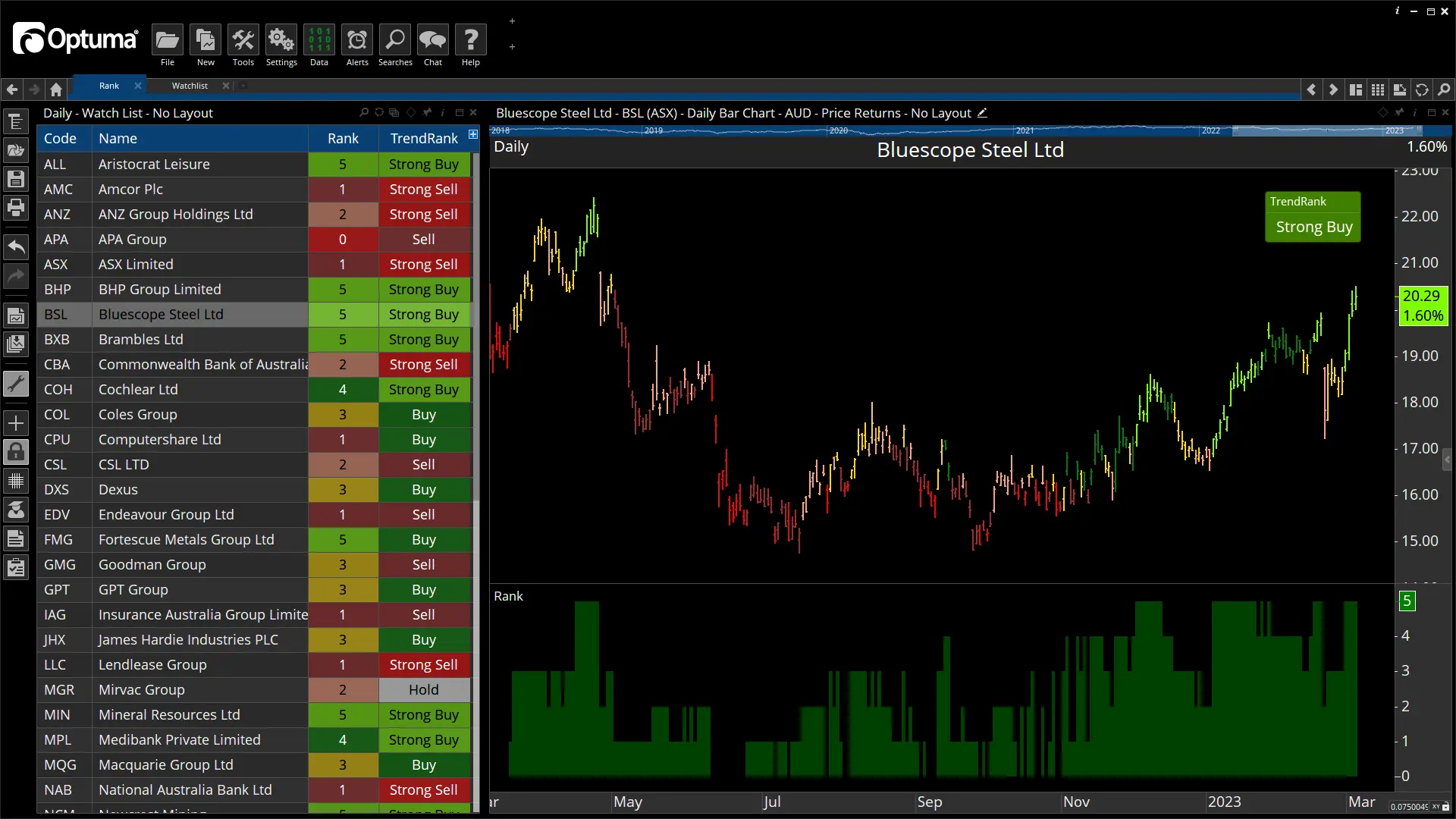The height and width of the screenshot is (819, 1456).
Task: Click the small collapse handle right of price scale
Action: [1447, 458]
